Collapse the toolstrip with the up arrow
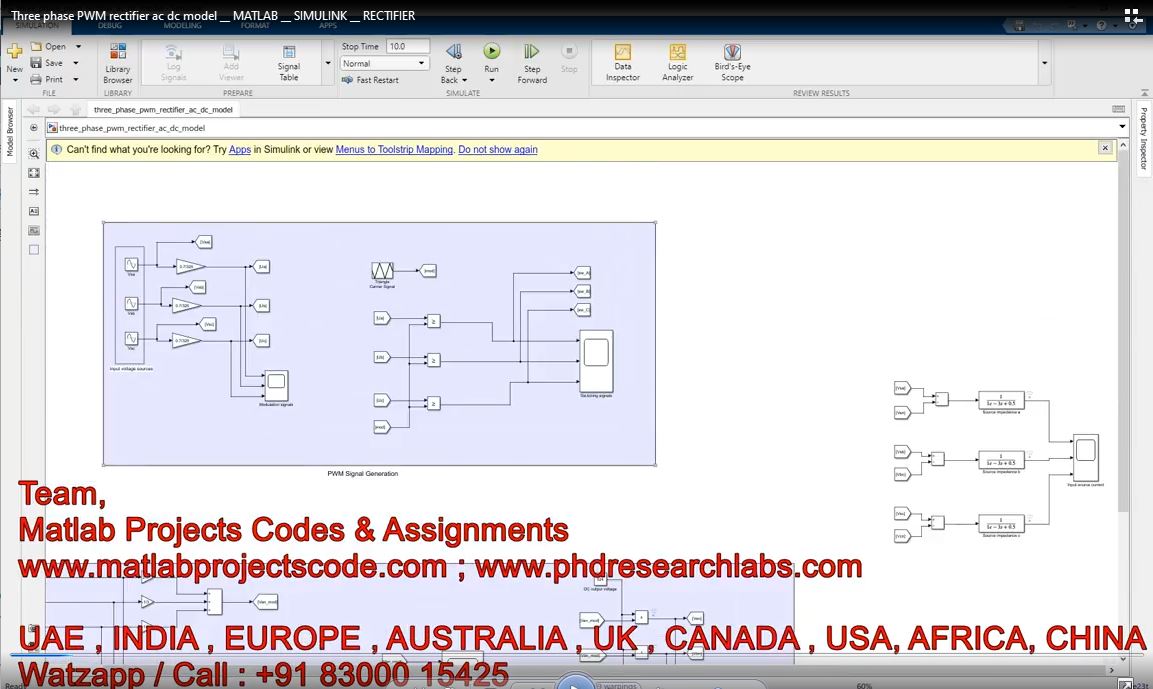 point(1144,93)
